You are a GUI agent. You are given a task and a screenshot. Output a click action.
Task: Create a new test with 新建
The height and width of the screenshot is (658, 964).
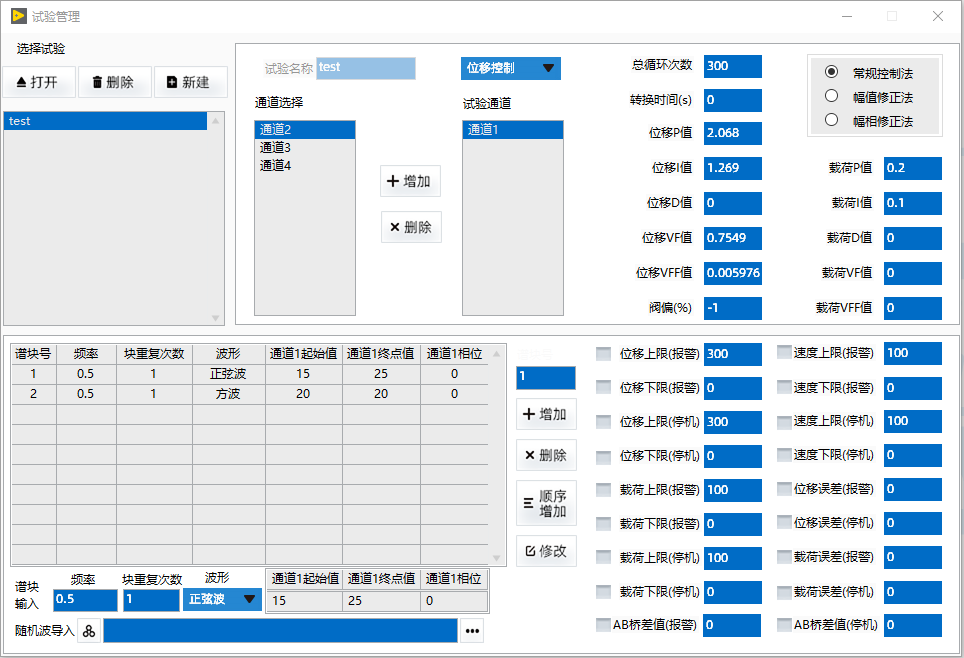click(x=190, y=82)
